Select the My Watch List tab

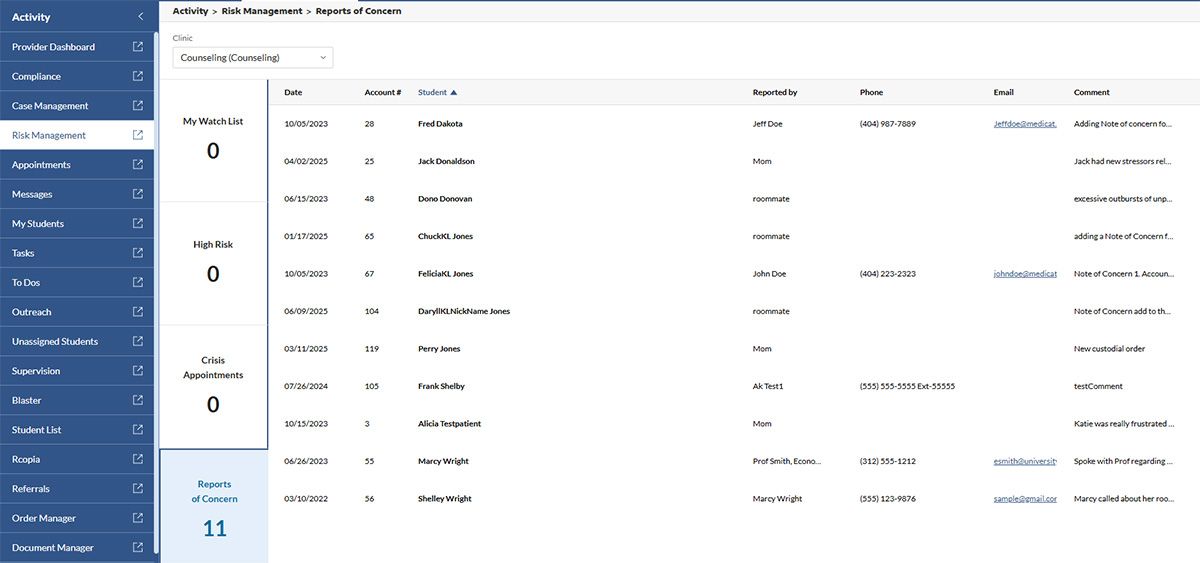click(x=213, y=137)
